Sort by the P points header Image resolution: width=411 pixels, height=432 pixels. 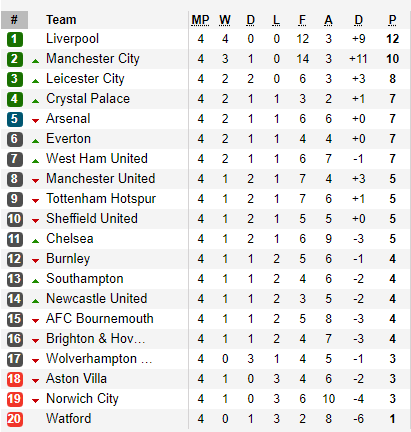[x=393, y=20]
